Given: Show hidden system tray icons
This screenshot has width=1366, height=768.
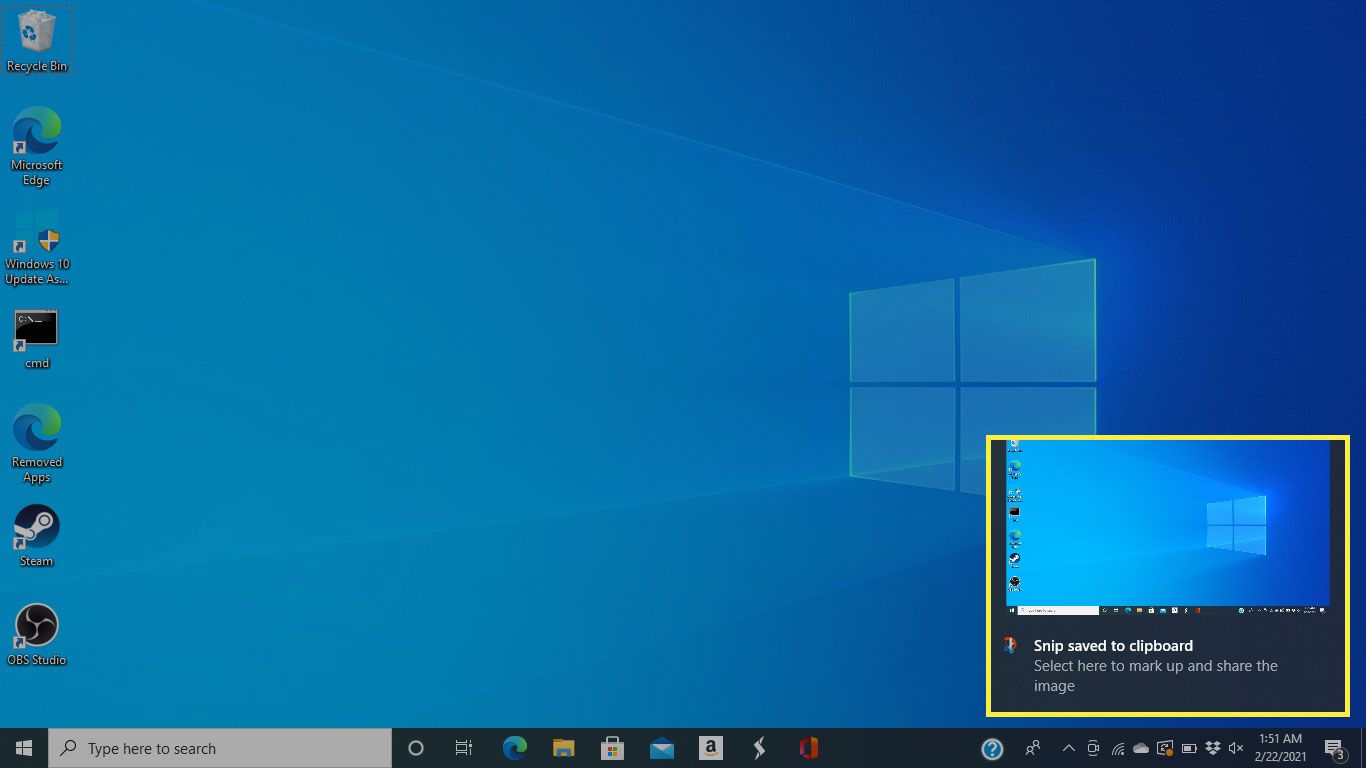Looking at the screenshot, I should [x=1068, y=748].
